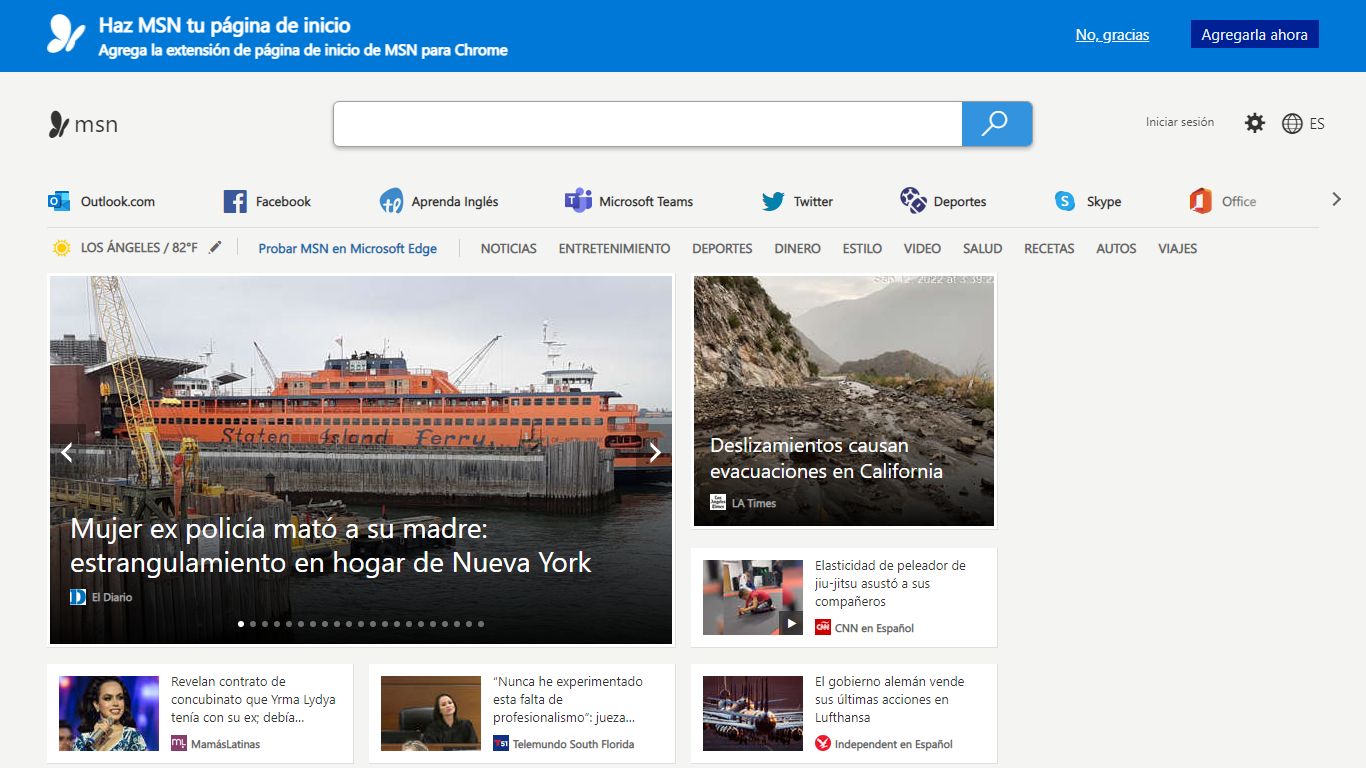Click El Diario source logo

pyautogui.click(x=78, y=597)
